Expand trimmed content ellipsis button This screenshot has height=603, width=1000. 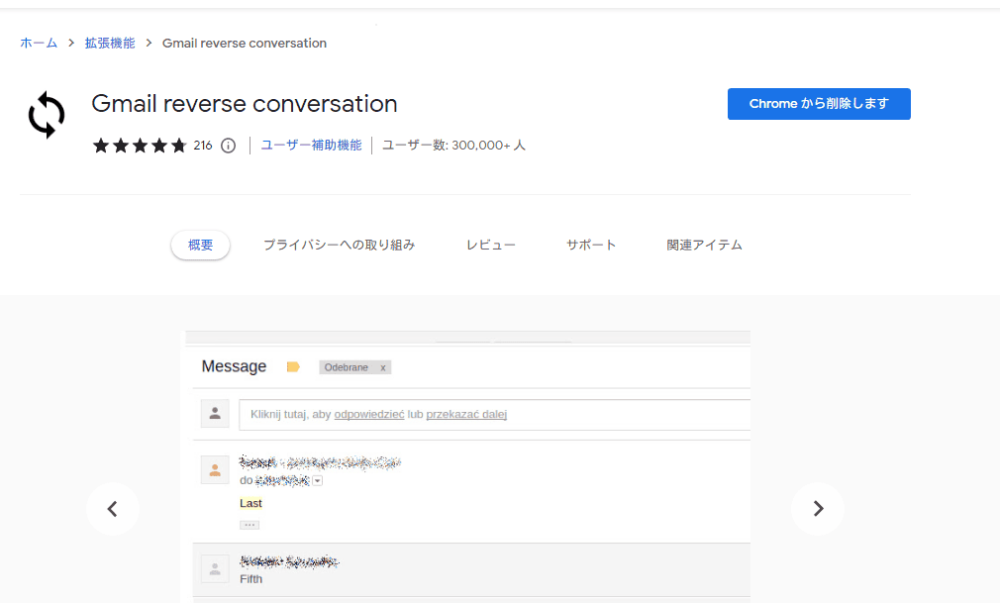pyautogui.click(x=249, y=525)
